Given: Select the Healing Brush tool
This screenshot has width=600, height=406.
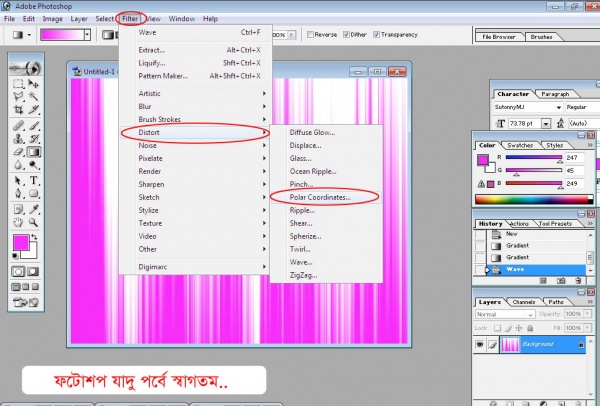Looking at the screenshot, I should click(x=18, y=126).
